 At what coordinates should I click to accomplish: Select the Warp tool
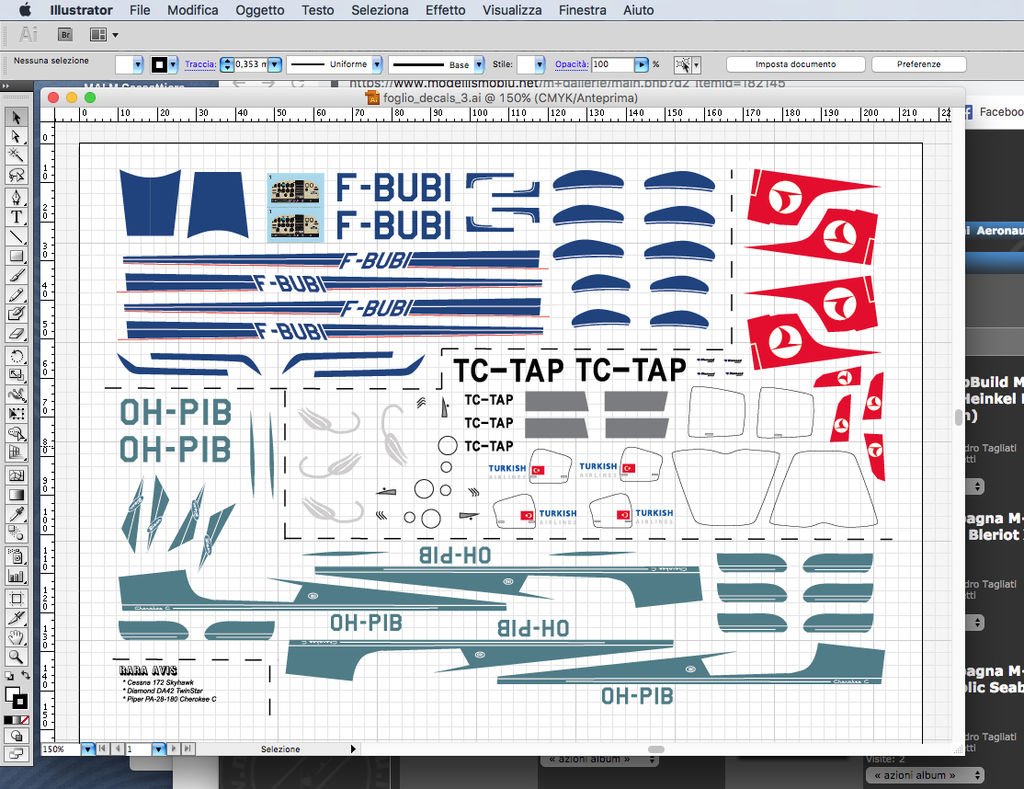[16, 394]
